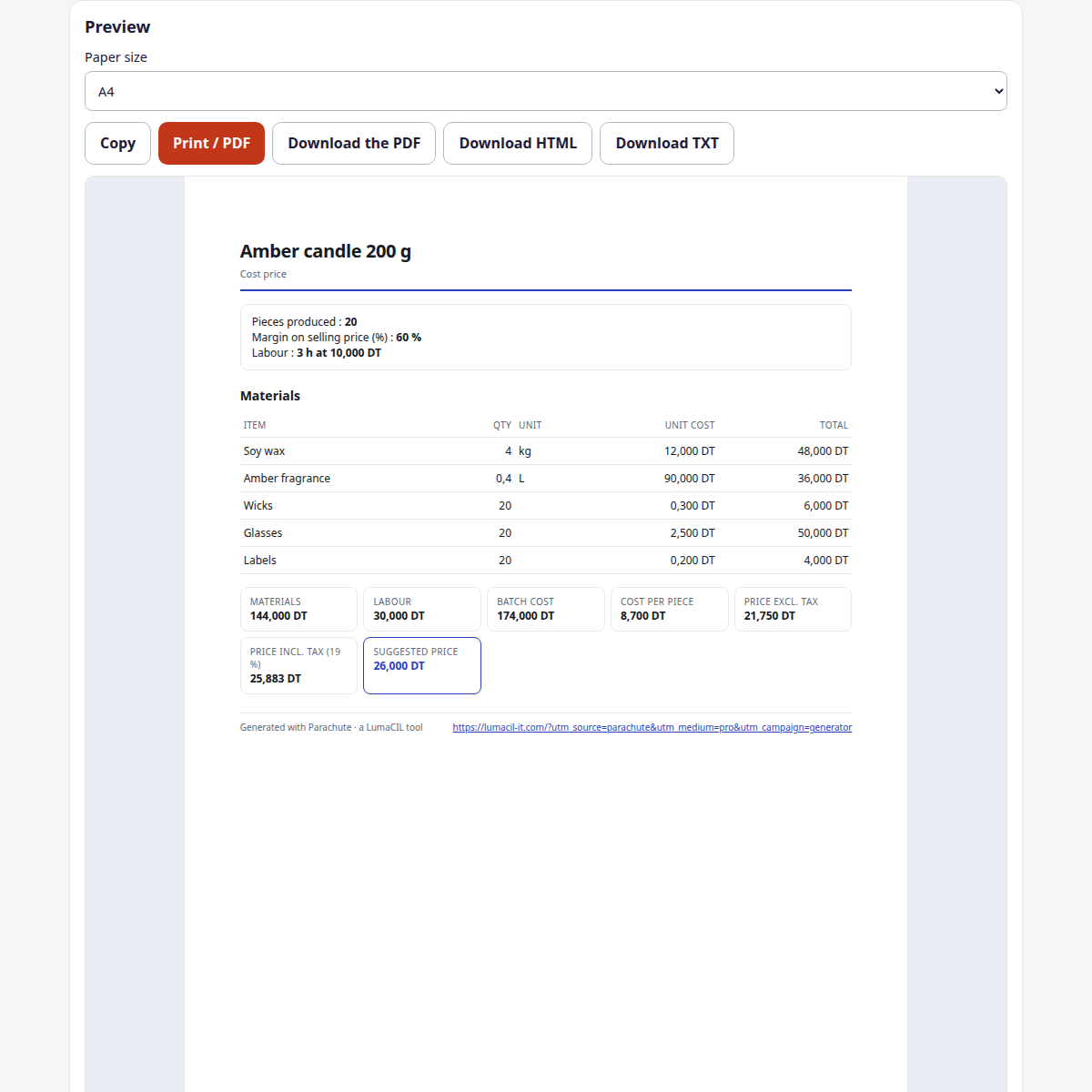
Task: Click Download the PDF button
Action: click(354, 143)
